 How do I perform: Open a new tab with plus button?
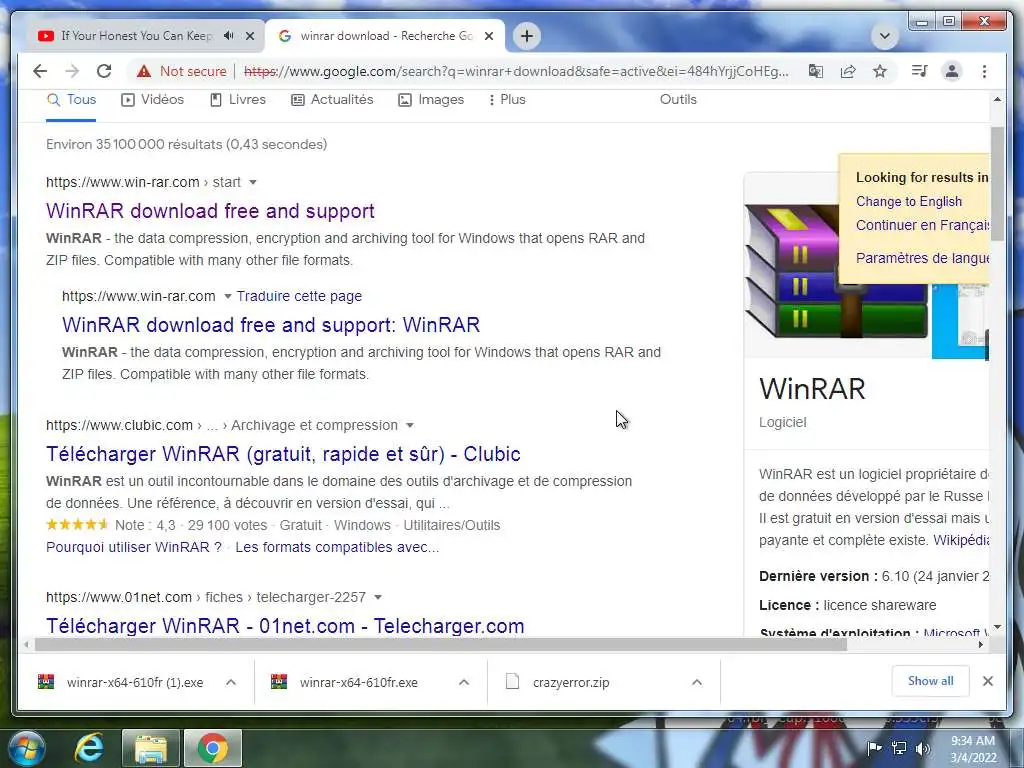(x=527, y=36)
